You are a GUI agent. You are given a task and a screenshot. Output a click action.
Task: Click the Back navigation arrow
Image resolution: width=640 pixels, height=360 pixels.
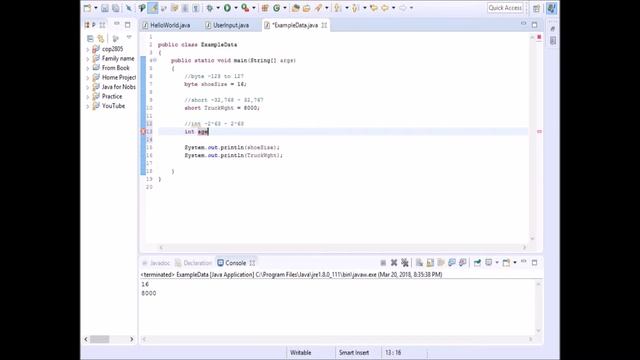tap(385, 8)
